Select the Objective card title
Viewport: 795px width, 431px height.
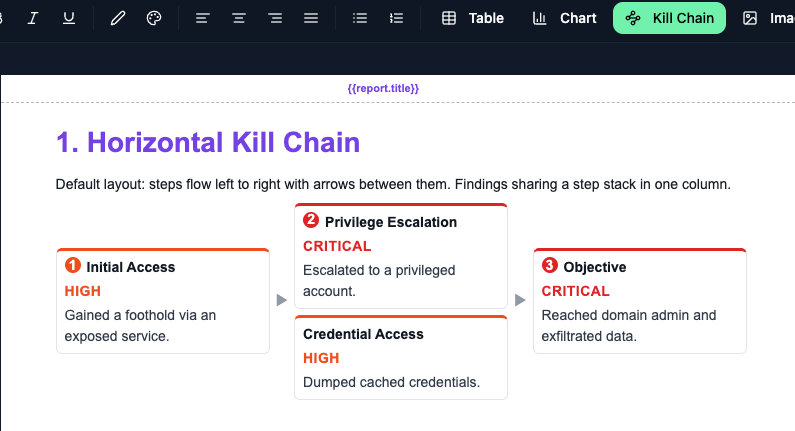pyautogui.click(x=595, y=267)
